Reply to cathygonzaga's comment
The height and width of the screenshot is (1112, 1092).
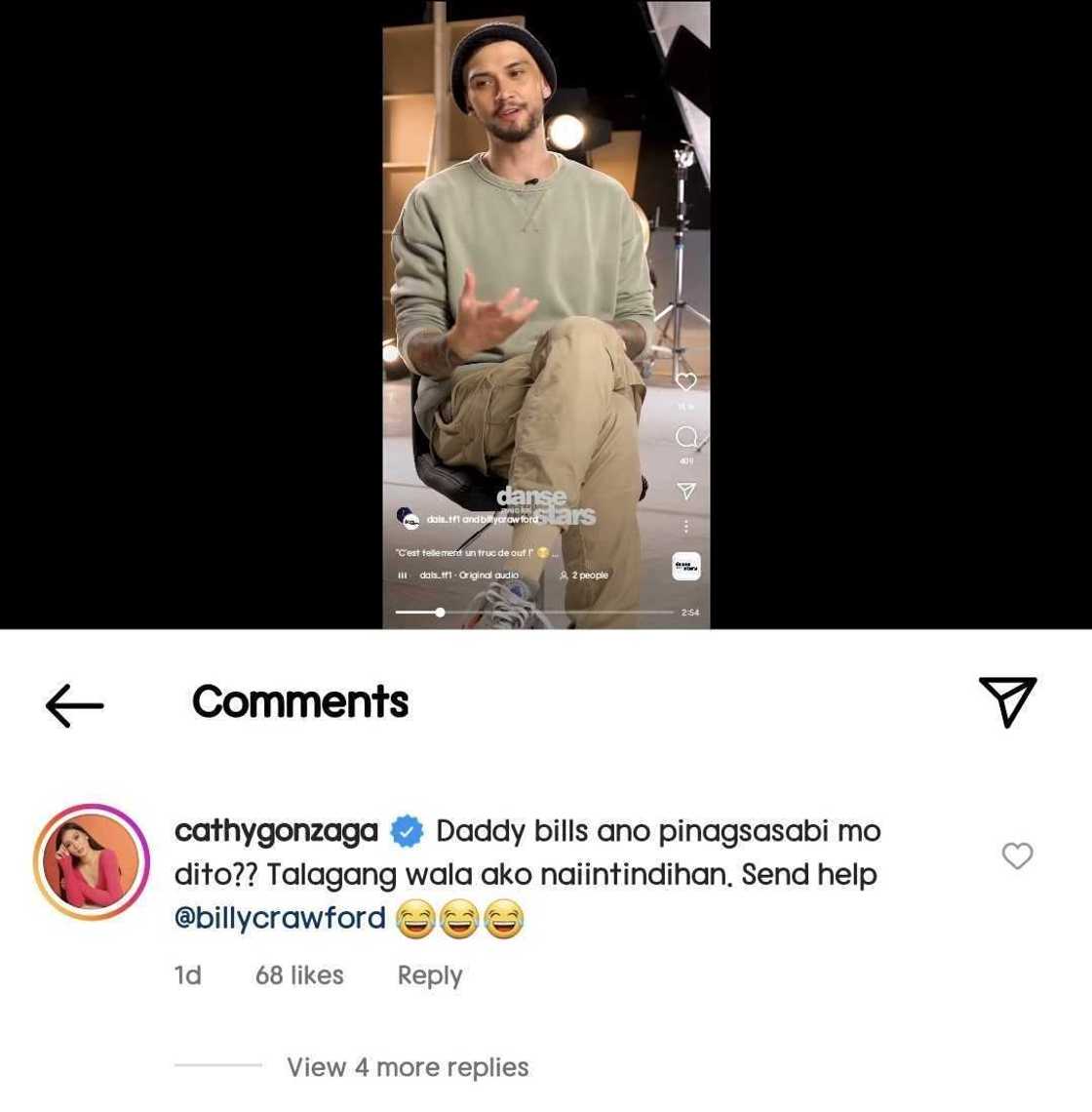[x=429, y=974]
